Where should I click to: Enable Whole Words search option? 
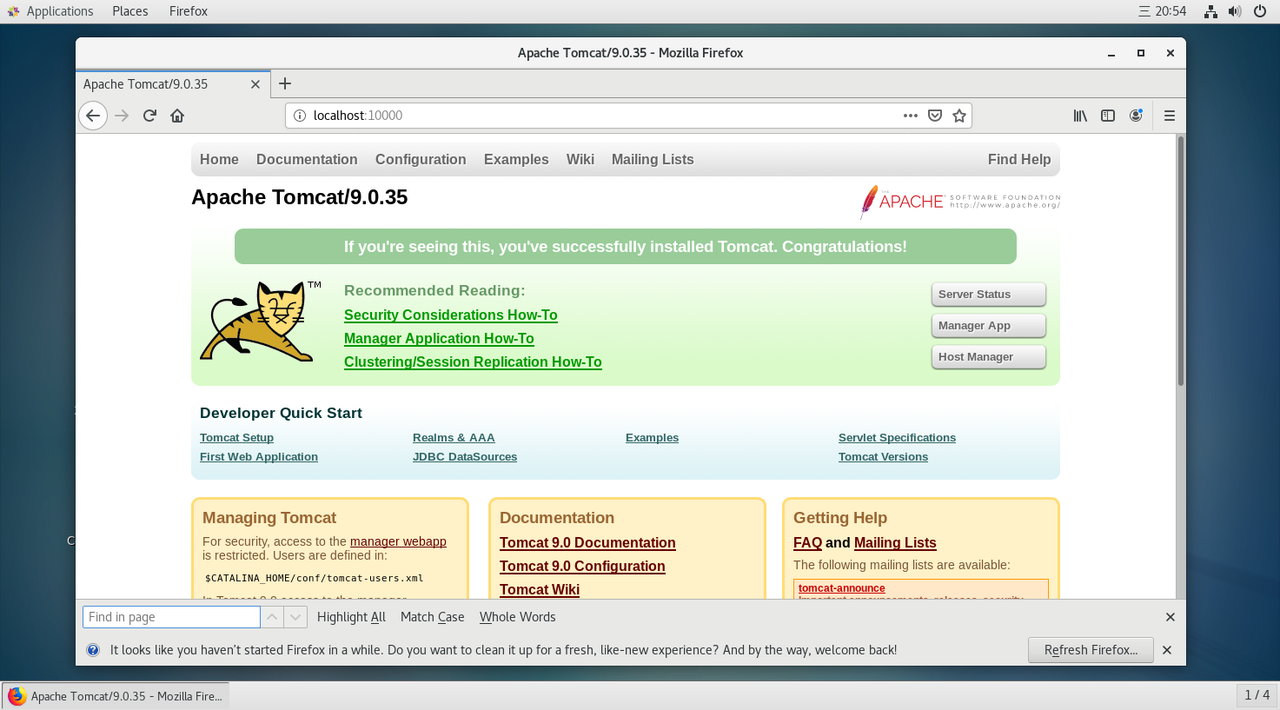point(517,617)
